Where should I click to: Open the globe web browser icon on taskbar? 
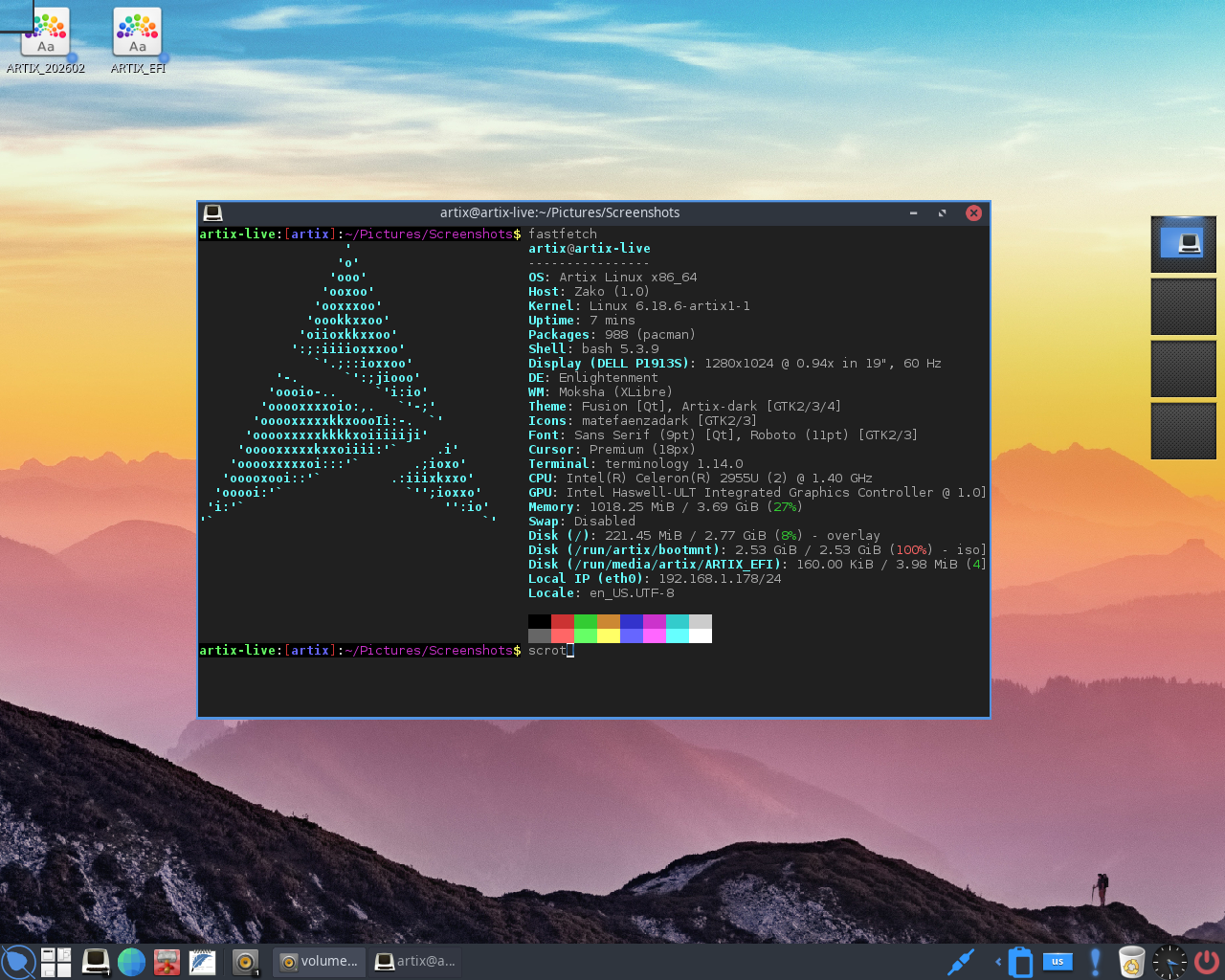coord(131,962)
